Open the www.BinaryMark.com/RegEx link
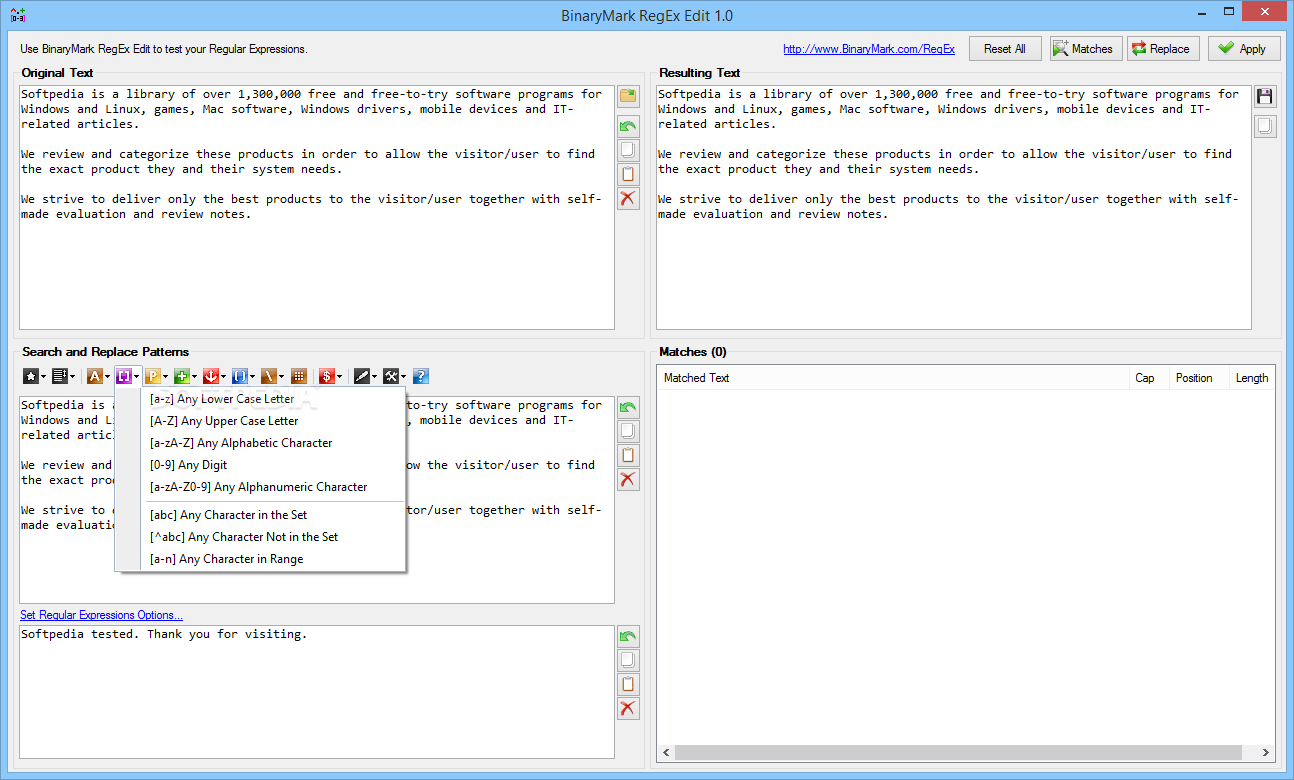The image size is (1294, 780). (x=869, y=49)
